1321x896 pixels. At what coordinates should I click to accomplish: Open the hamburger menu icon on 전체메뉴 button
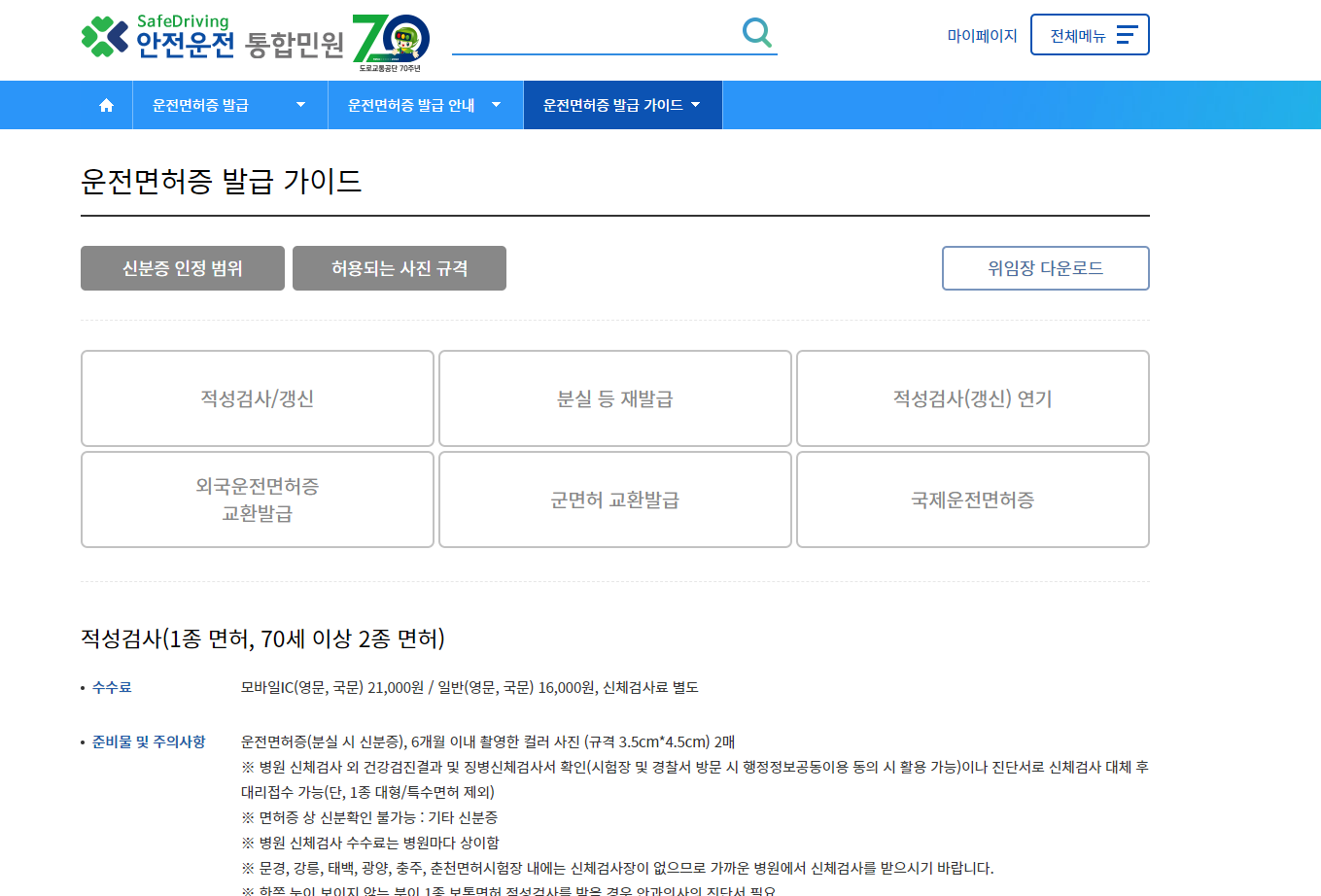1128,32
